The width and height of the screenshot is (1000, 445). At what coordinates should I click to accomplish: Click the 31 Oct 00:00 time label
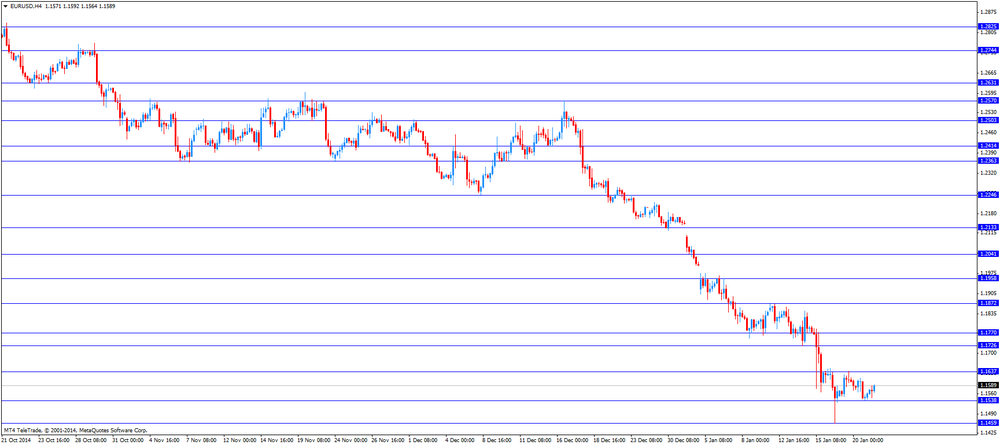126,440
